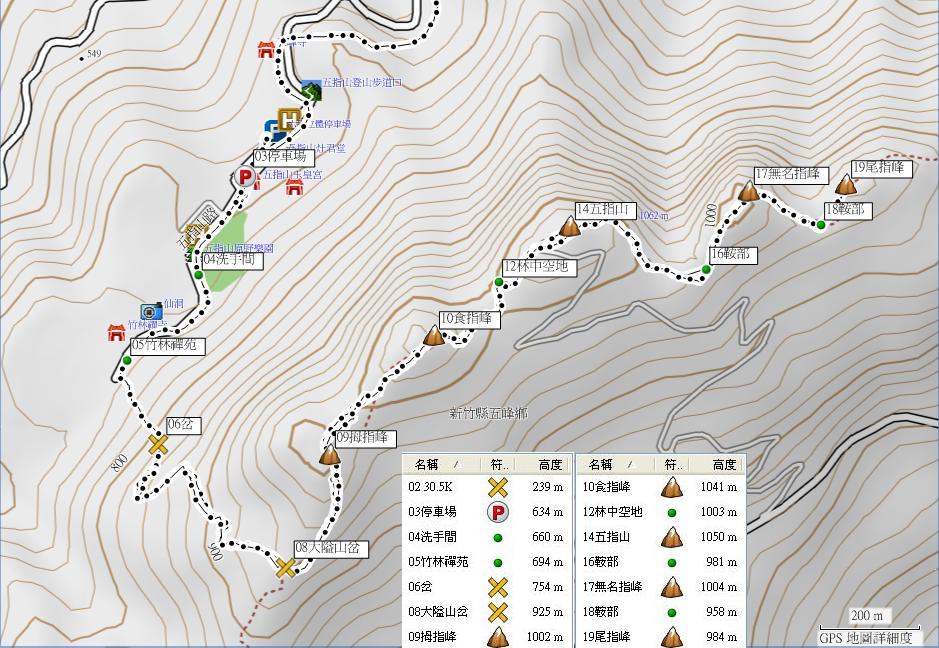
Task: Click the red temple icon beside 竹林禪寺
Action: [x=117, y=332]
